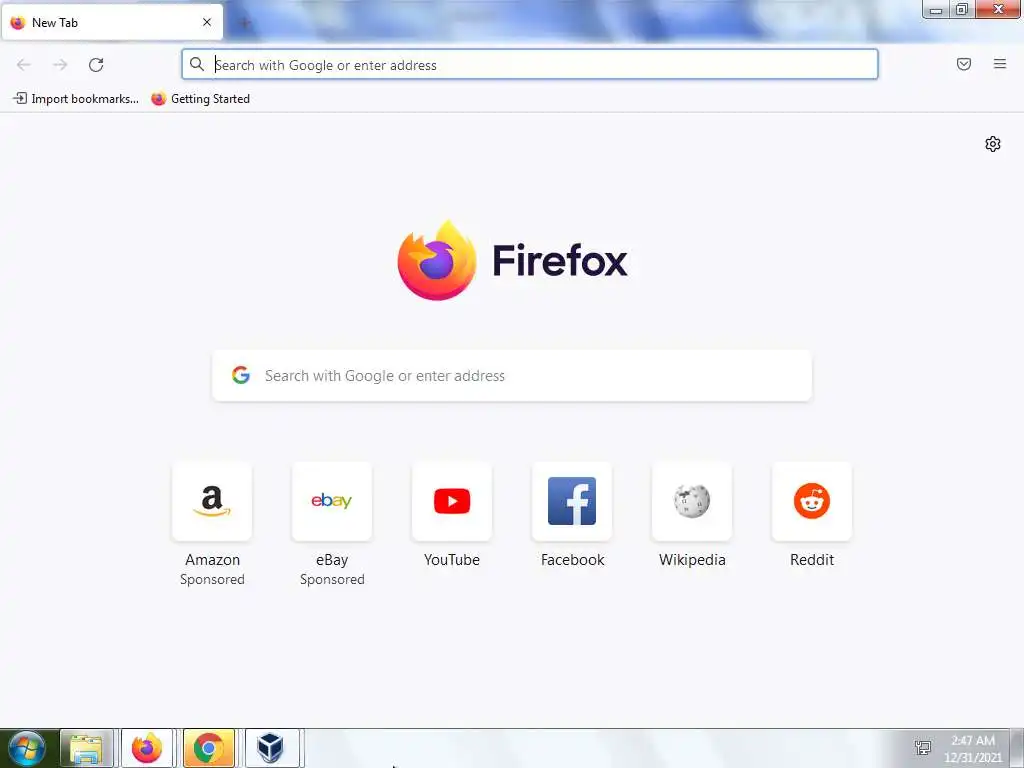Click the Amazon label text
Viewport: 1024px width, 768px height.
point(212,560)
